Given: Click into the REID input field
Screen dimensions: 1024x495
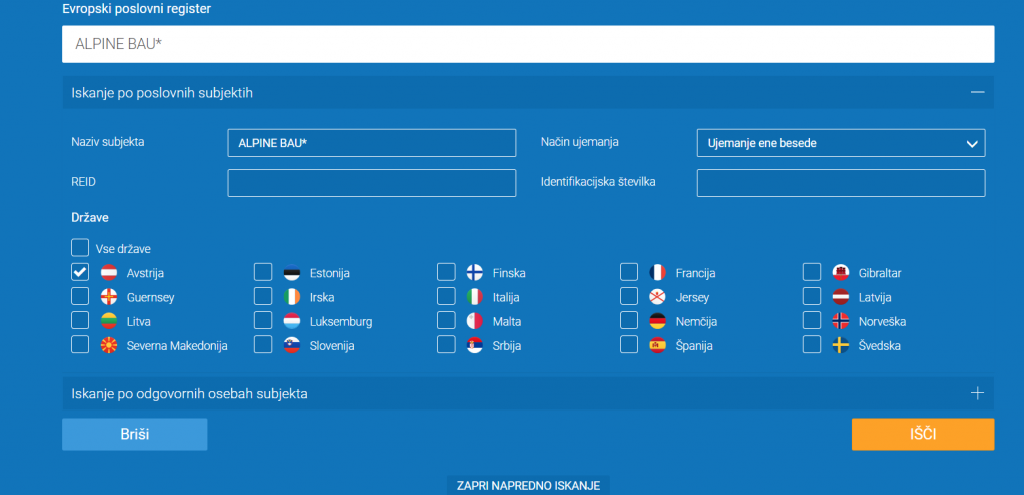Looking at the screenshot, I should point(371,183).
